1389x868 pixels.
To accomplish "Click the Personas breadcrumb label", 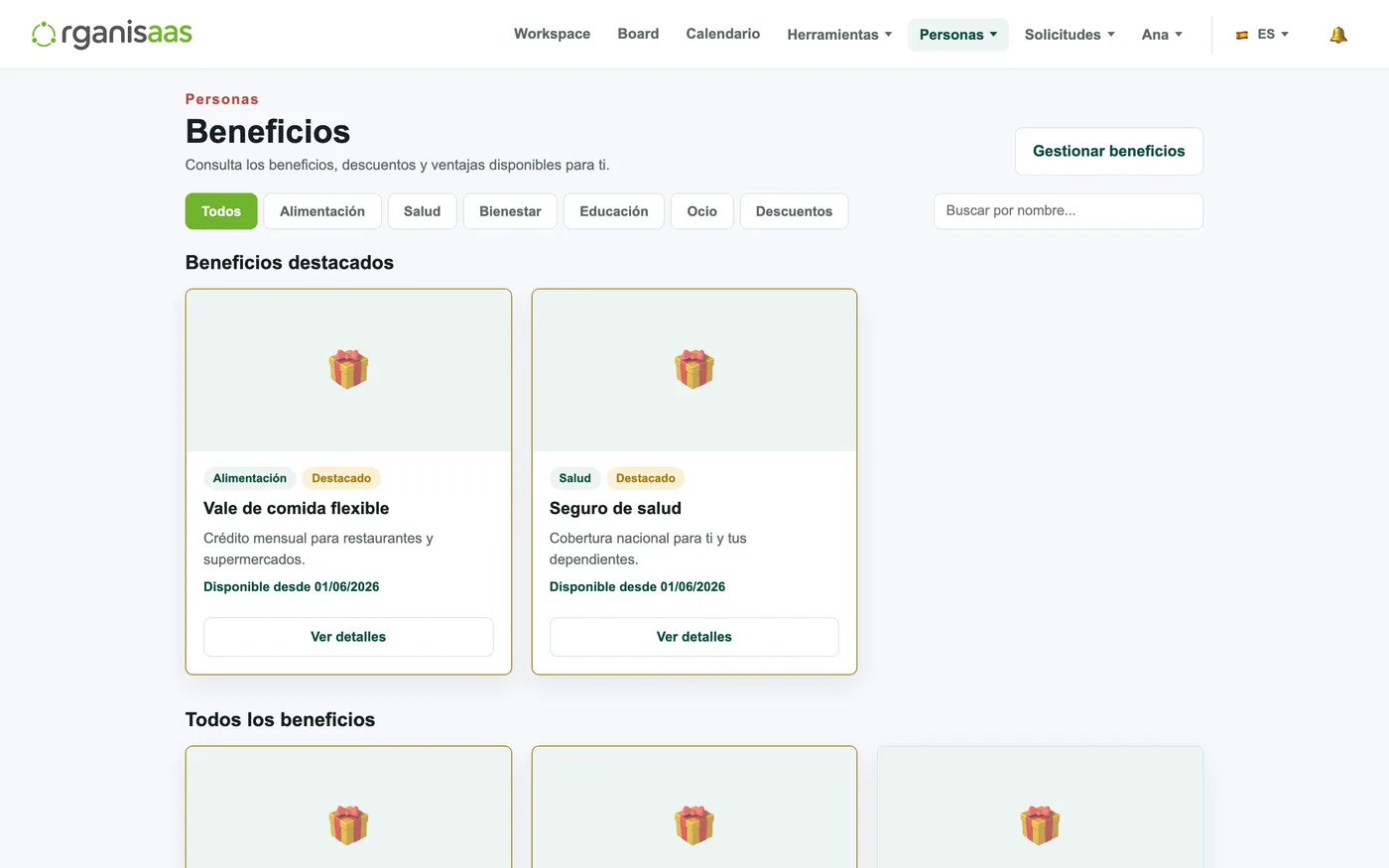I will tap(222, 99).
